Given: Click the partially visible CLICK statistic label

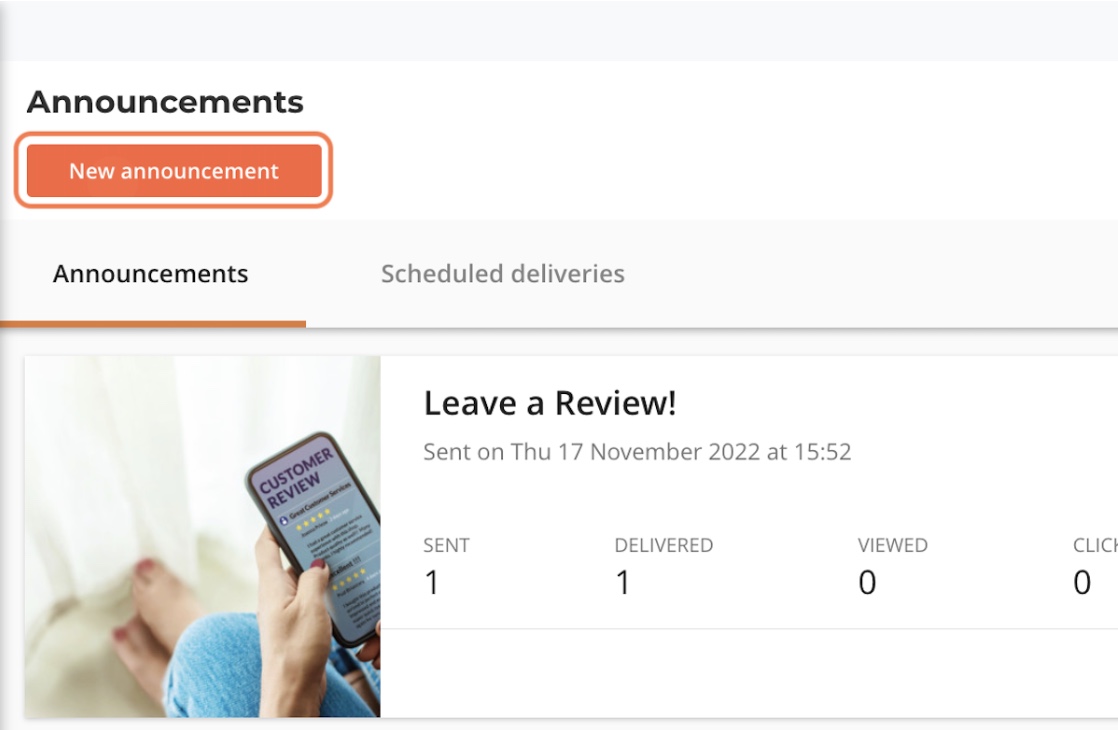Looking at the screenshot, I should pos(1095,545).
